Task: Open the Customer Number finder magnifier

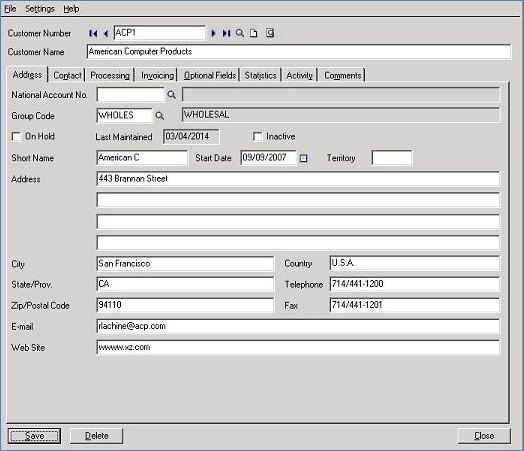Action: coord(240,33)
